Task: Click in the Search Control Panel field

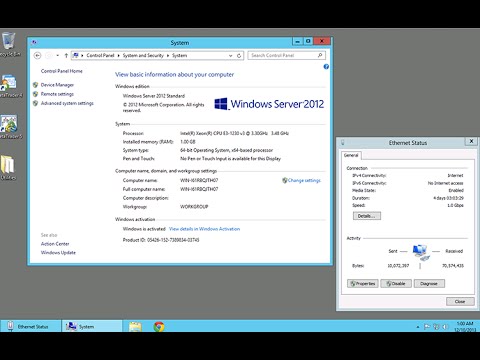Action: [x=283, y=55]
